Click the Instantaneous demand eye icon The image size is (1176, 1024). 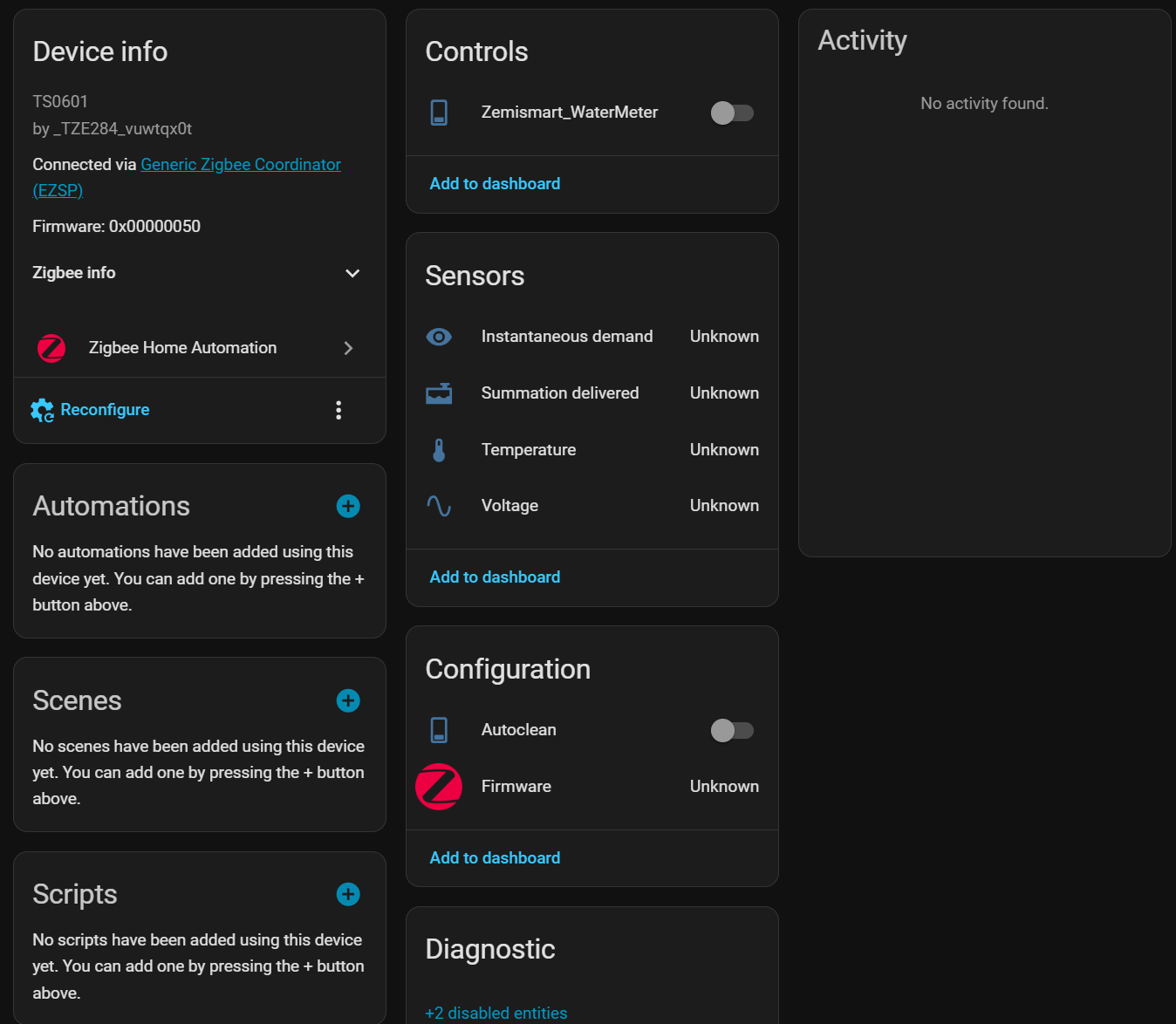pyautogui.click(x=439, y=337)
